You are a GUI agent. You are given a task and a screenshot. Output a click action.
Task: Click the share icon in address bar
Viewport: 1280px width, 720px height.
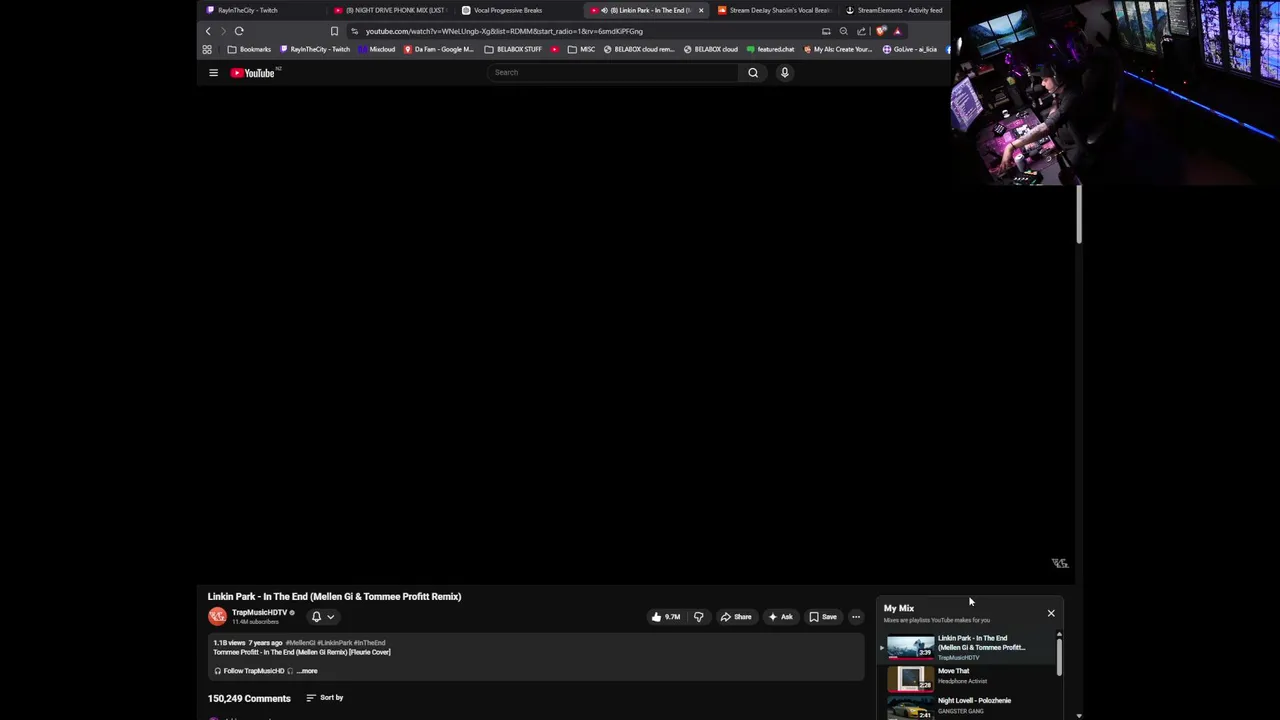tap(861, 31)
